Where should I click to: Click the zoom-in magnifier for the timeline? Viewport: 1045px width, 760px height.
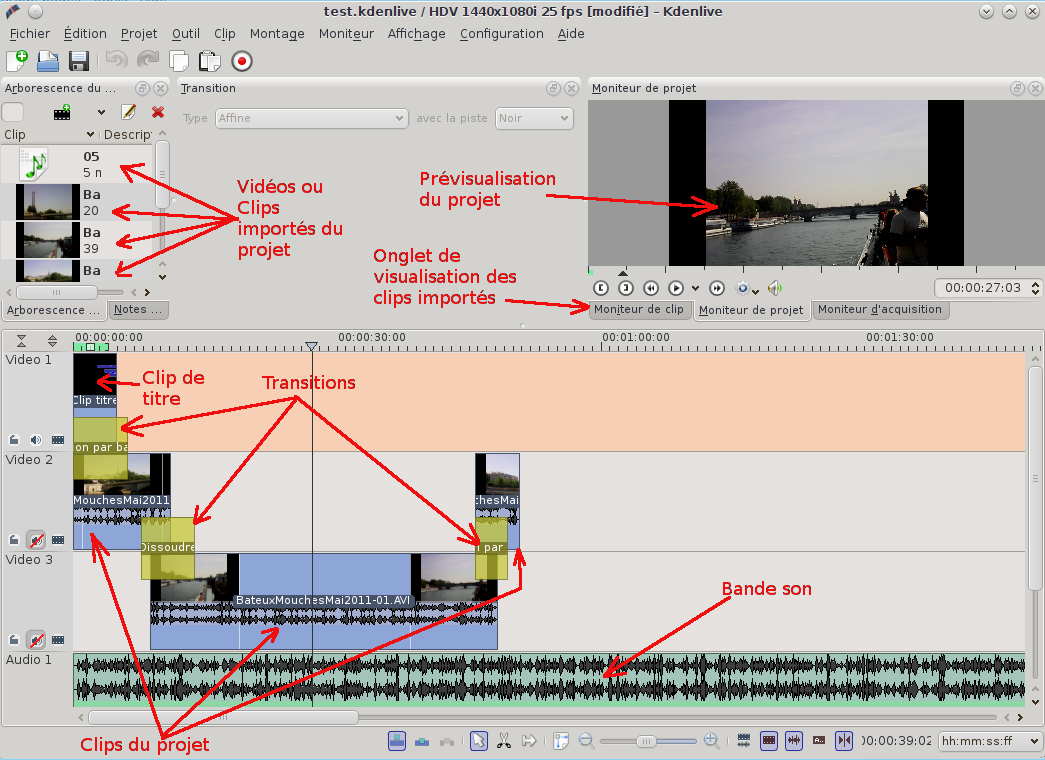click(711, 741)
